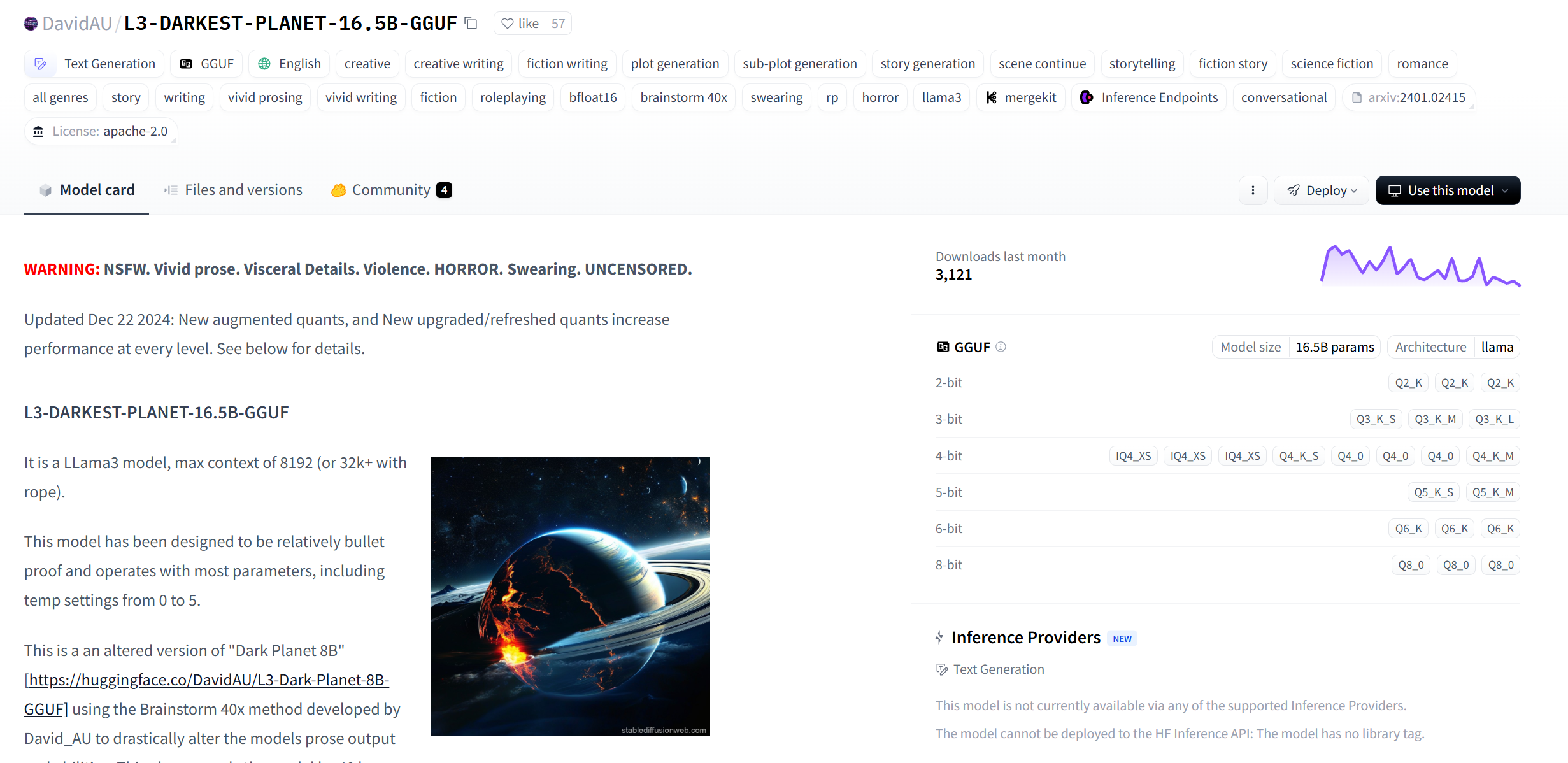Click the fiction writing tag
Screen dimensions: 1568x763
coord(567,64)
